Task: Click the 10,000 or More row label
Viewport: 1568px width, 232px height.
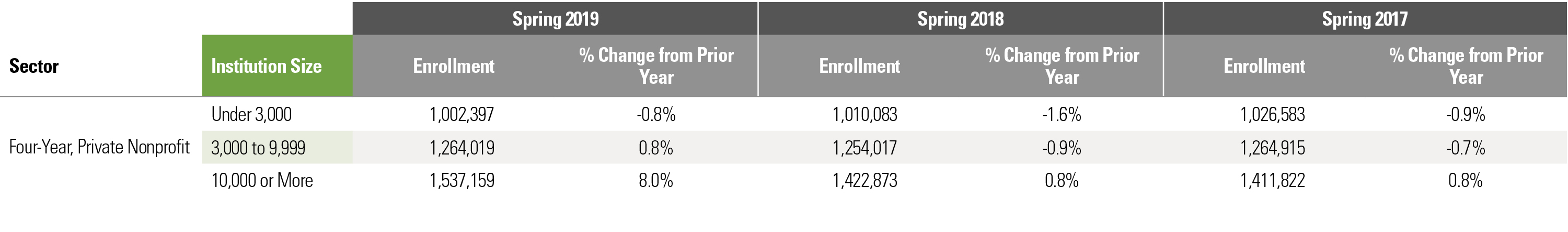Action: tap(262, 181)
